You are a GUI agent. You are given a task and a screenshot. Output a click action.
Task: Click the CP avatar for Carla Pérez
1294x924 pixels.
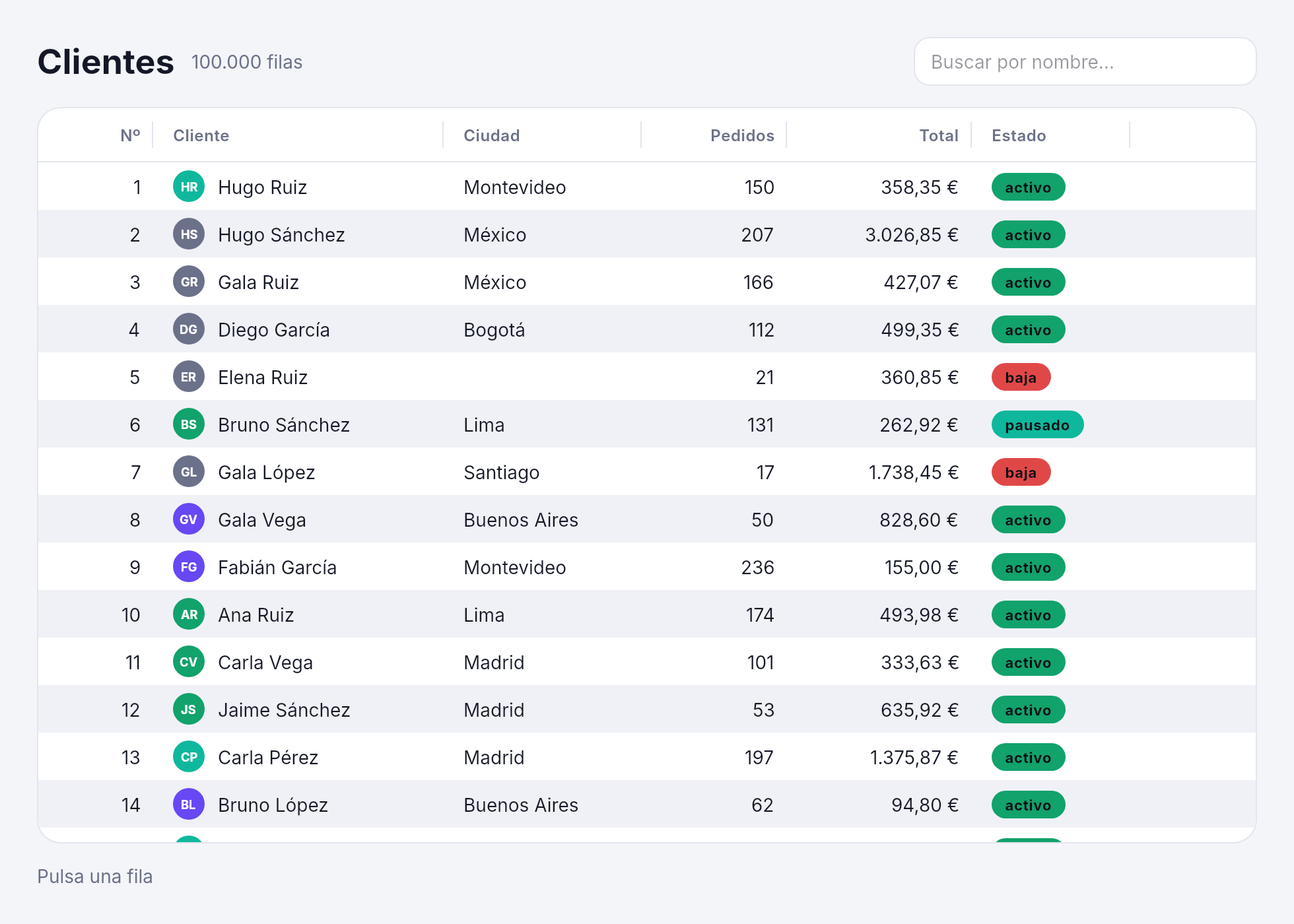pyautogui.click(x=189, y=757)
